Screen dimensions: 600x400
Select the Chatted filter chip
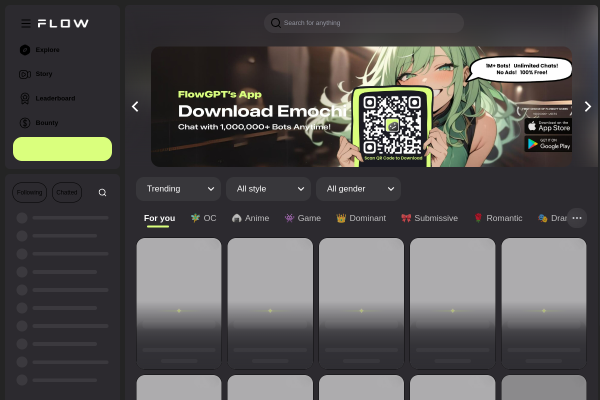[x=67, y=193]
